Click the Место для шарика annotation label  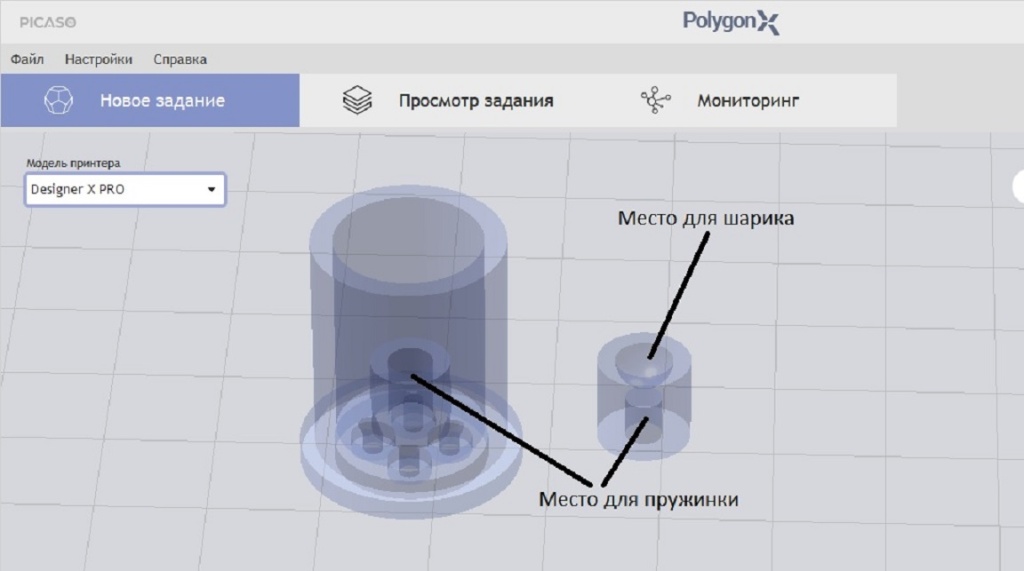click(x=705, y=218)
